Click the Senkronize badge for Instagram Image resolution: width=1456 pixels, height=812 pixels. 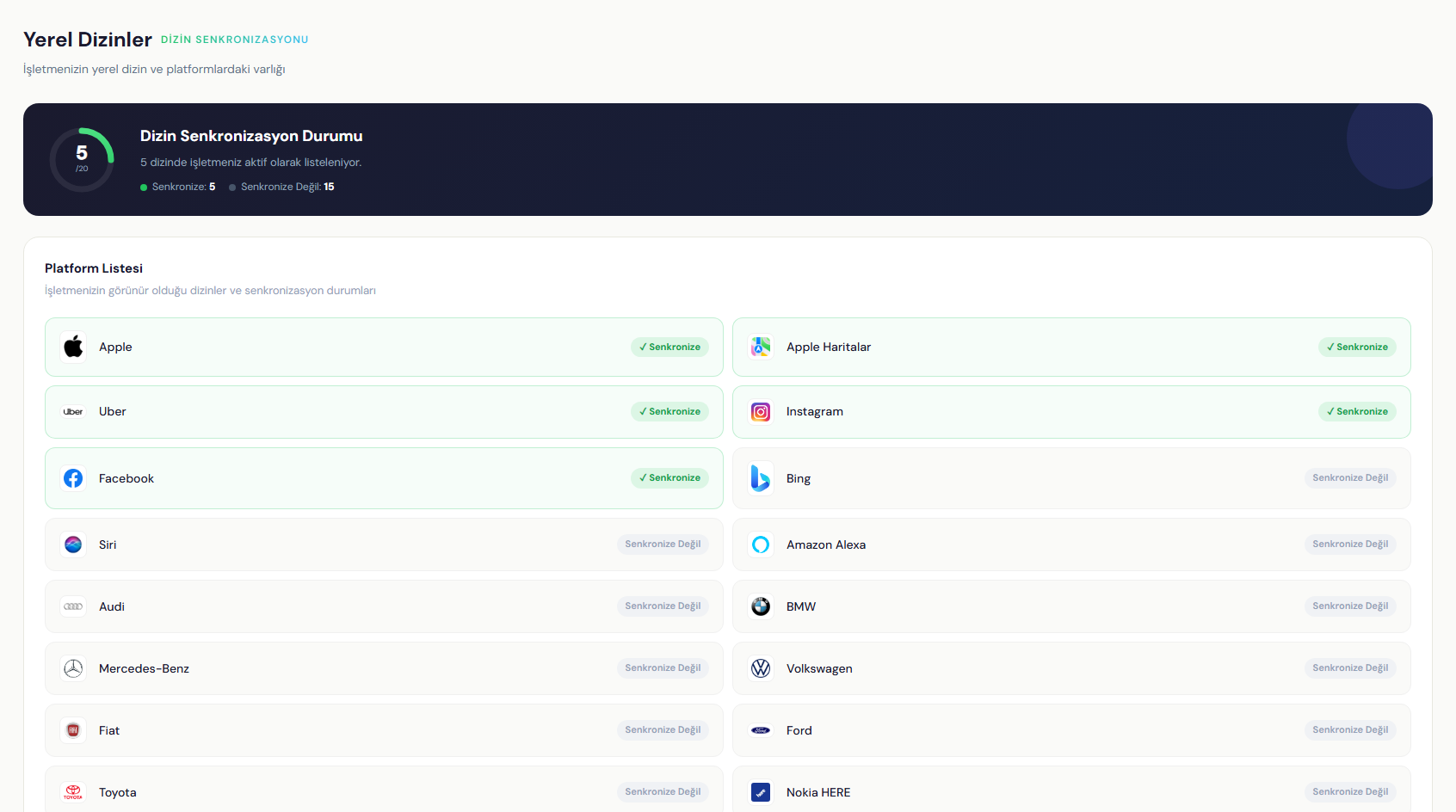[1357, 411]
